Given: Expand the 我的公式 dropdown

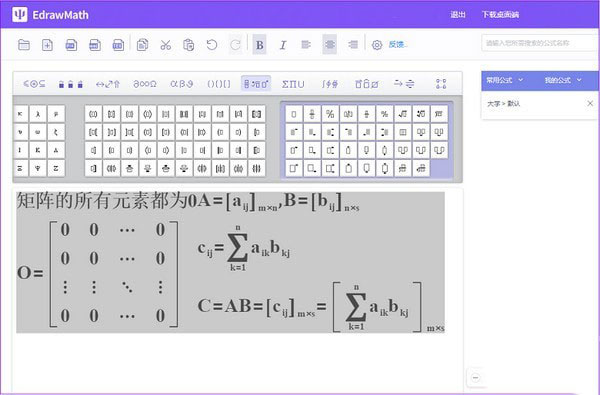Looking at the screenshot, I should pyautogui.click(x=563, y=80).
